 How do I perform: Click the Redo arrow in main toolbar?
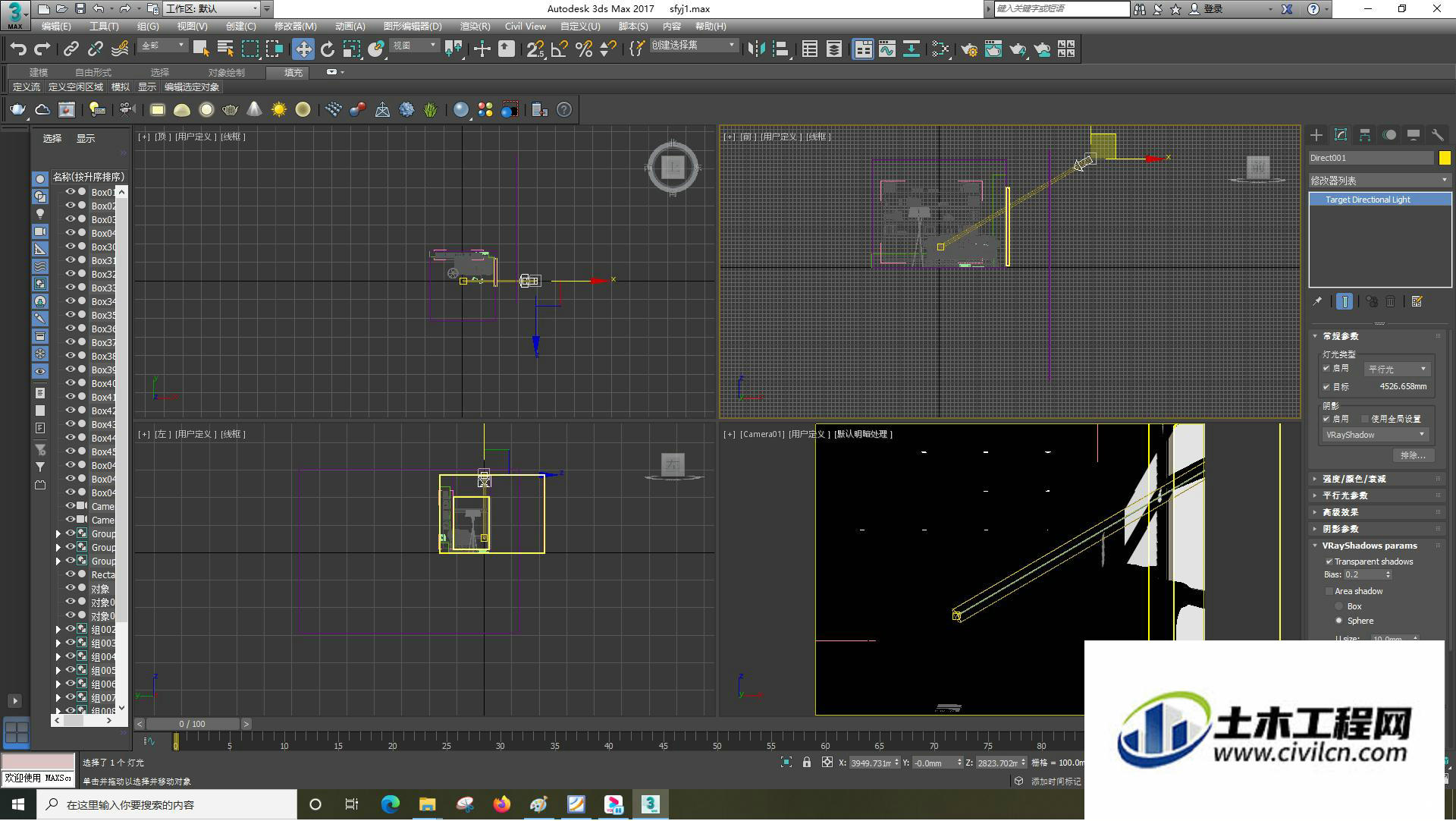(x=42, y=49)
